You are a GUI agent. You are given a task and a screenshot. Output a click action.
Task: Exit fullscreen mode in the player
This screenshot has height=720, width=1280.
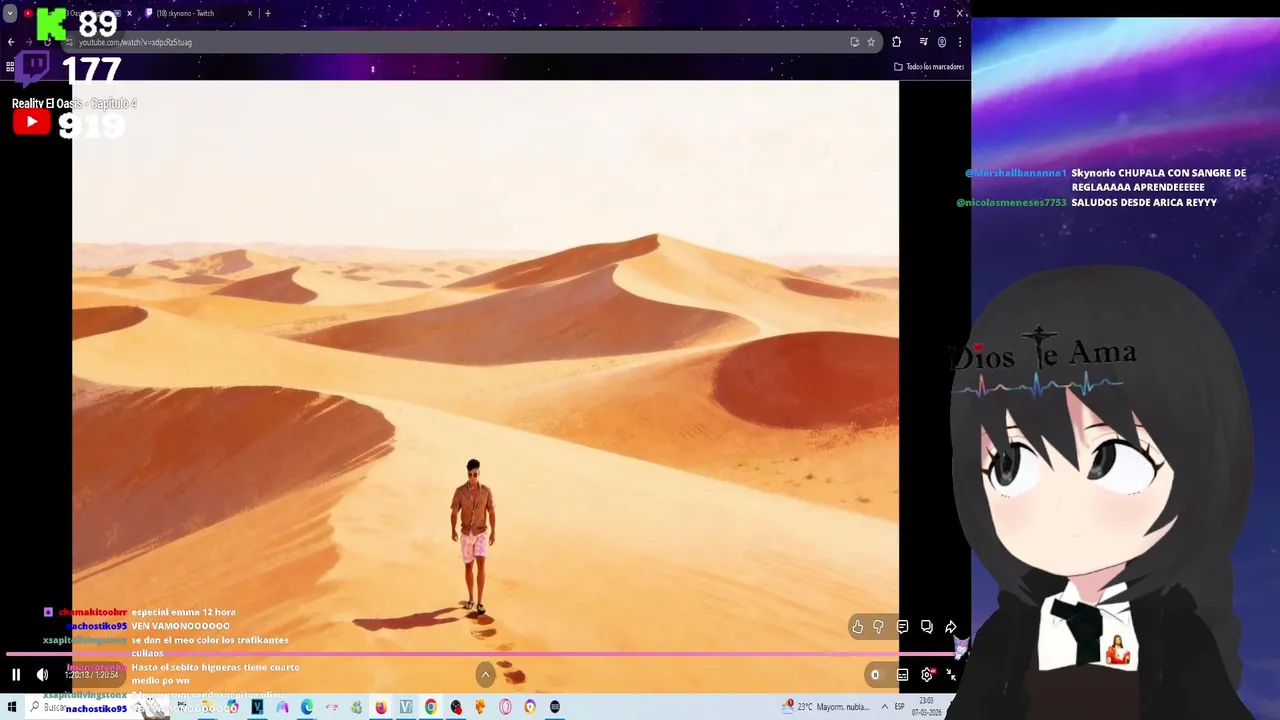[951, 675]
